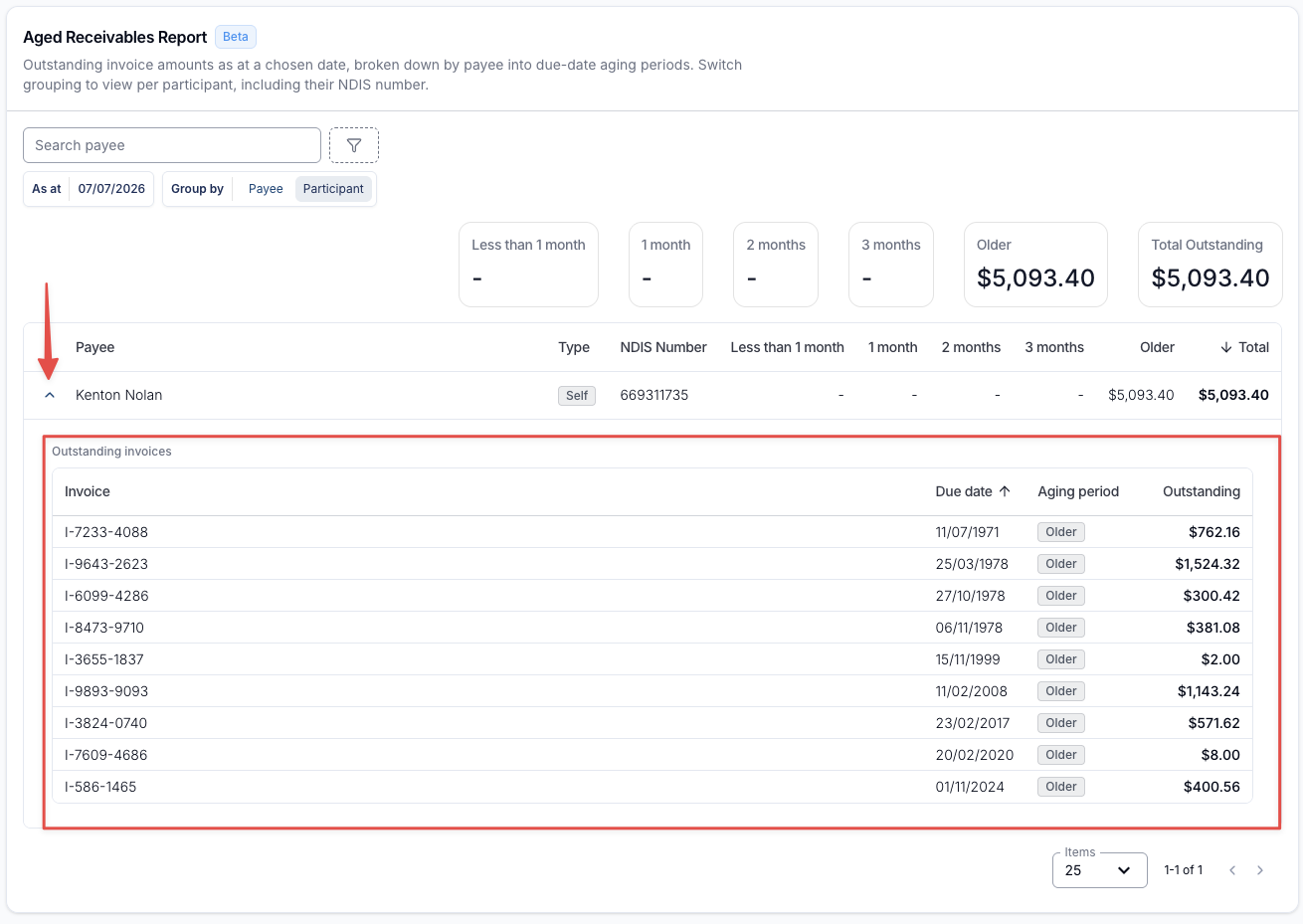Click due date 11/07/1971
This screenshot has height=924, width=1303.
click(968, 532)
